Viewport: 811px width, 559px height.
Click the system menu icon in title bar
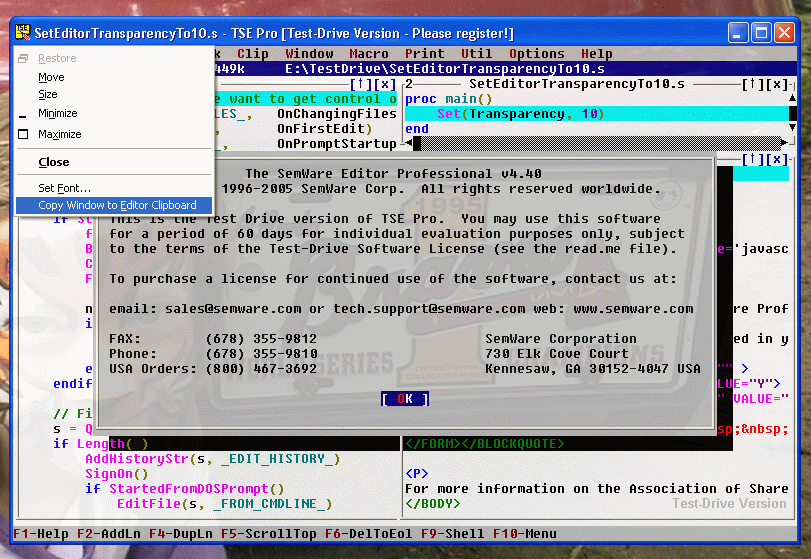[x=22, y=32]
